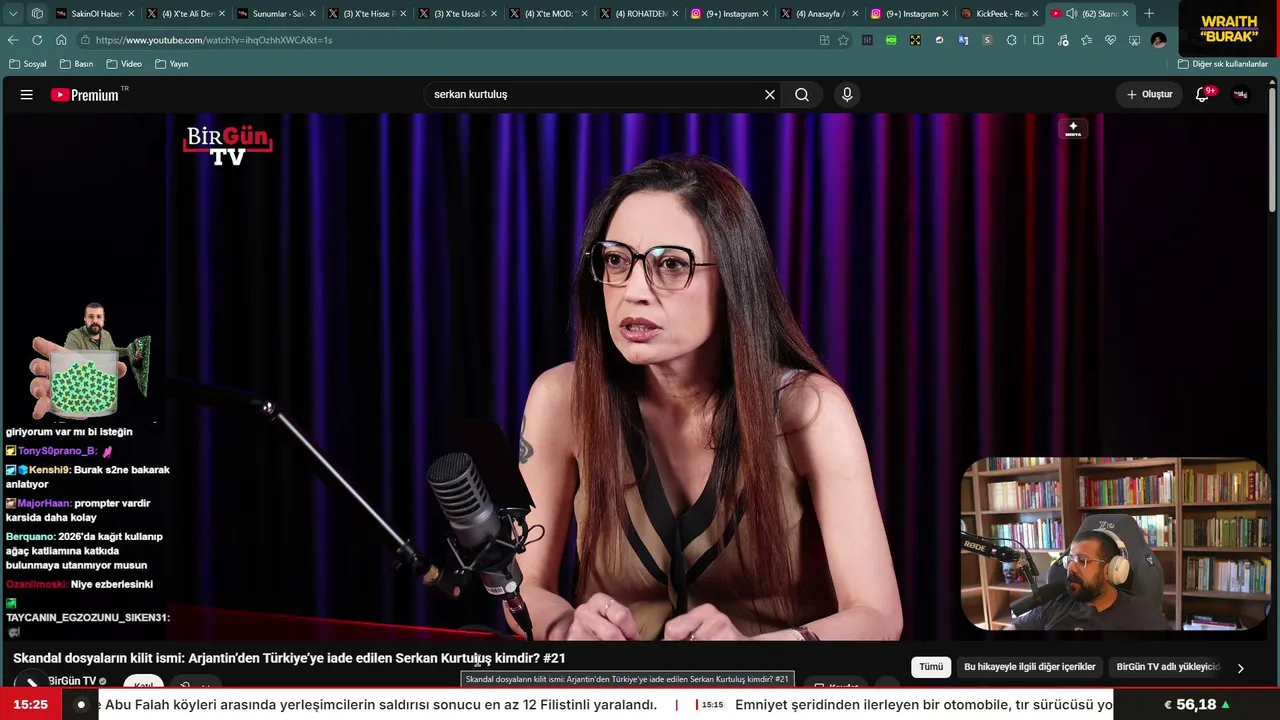Open the split screen browser view
Screen dimensions: 1280x720
click(x=1038, y=40)
